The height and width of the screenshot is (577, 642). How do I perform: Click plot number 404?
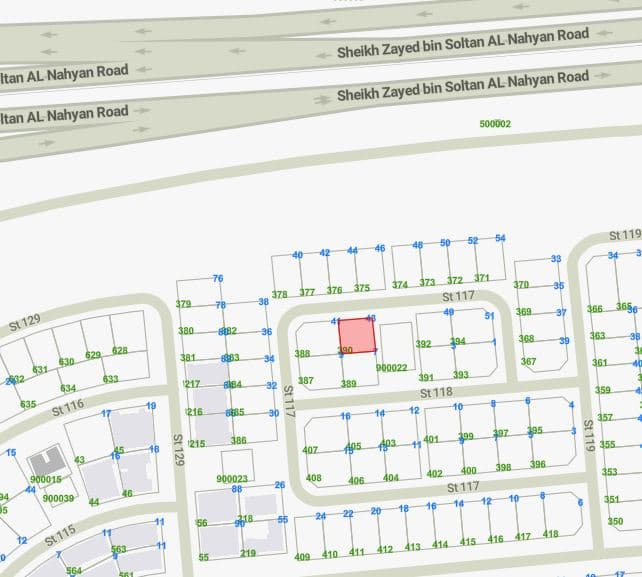point(391,477)
